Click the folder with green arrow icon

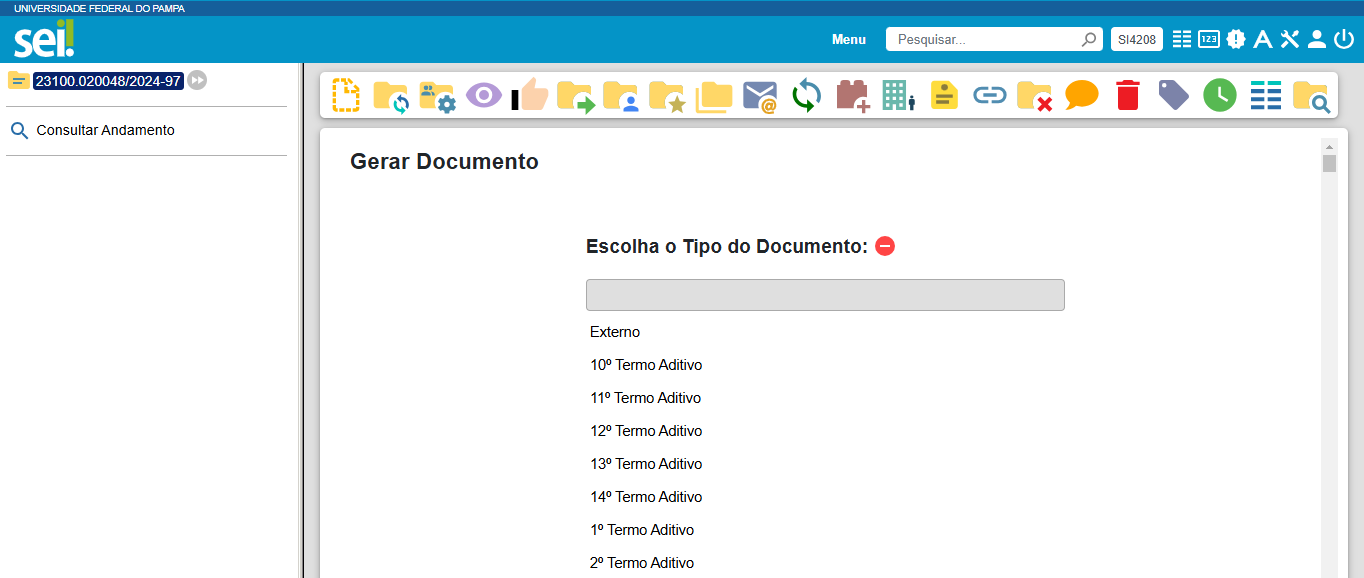coord(575,96)
